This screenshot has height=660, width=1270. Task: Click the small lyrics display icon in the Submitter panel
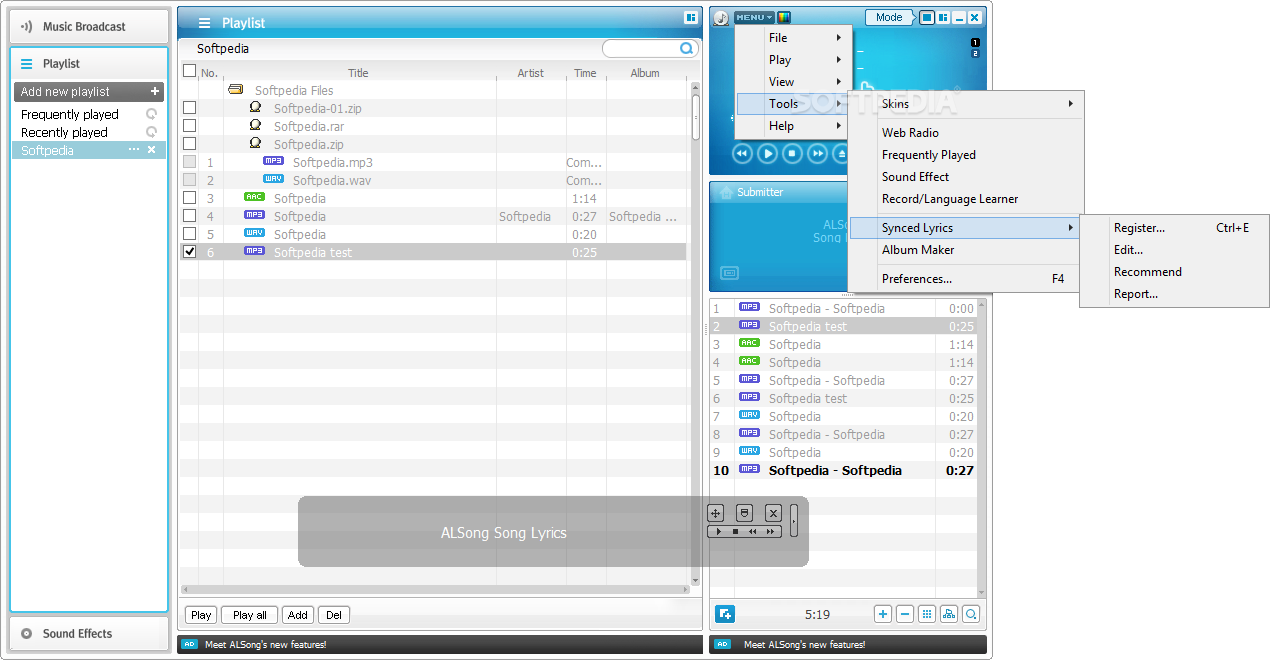[729, 272]
